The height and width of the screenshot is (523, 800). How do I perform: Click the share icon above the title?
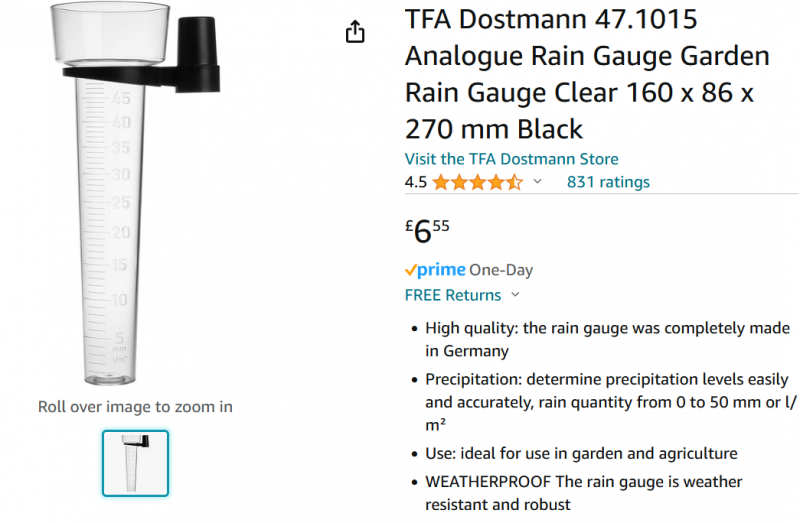tap(355, 33)
